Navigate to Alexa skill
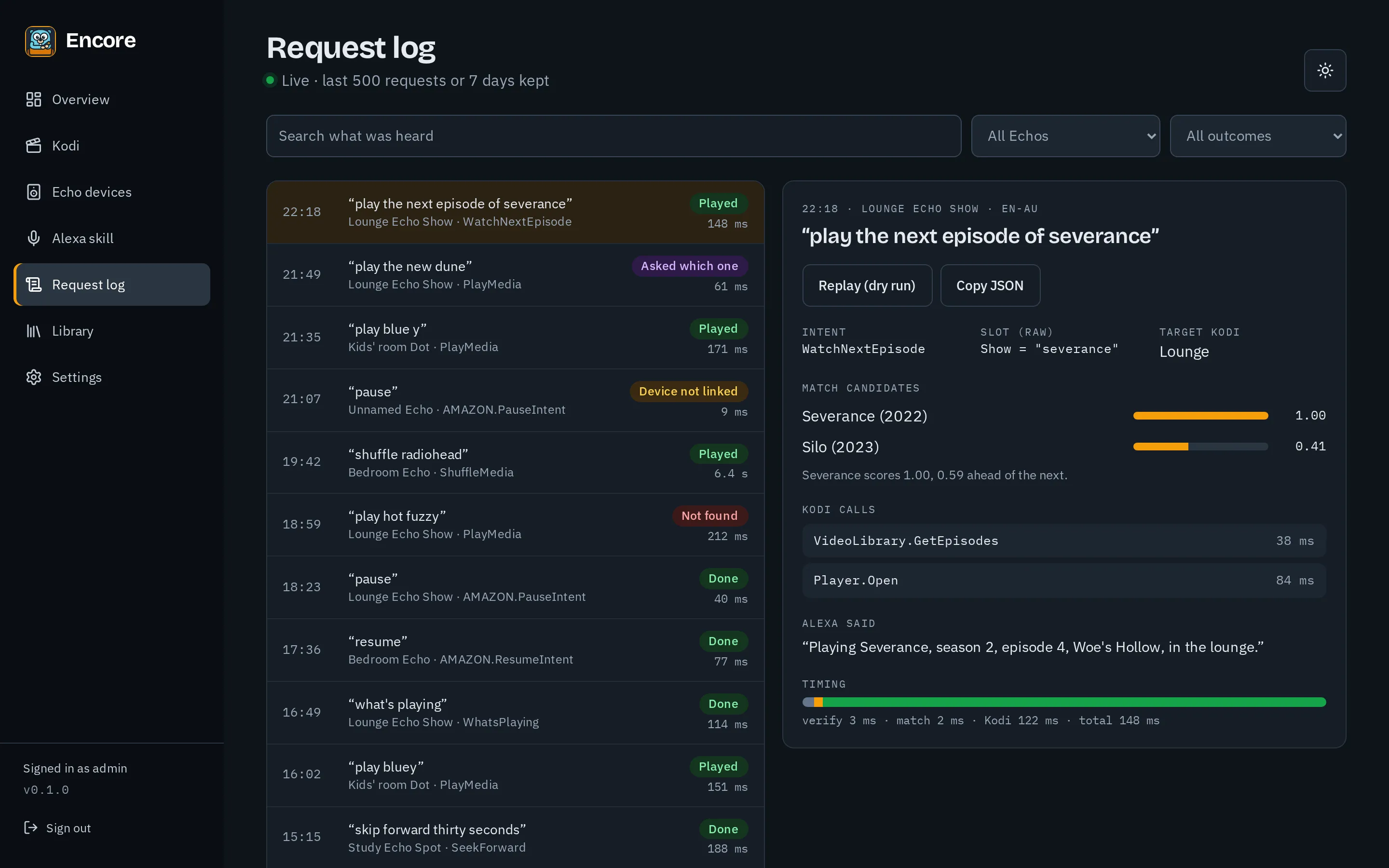 pyautogui.click(x=112, y=238)
